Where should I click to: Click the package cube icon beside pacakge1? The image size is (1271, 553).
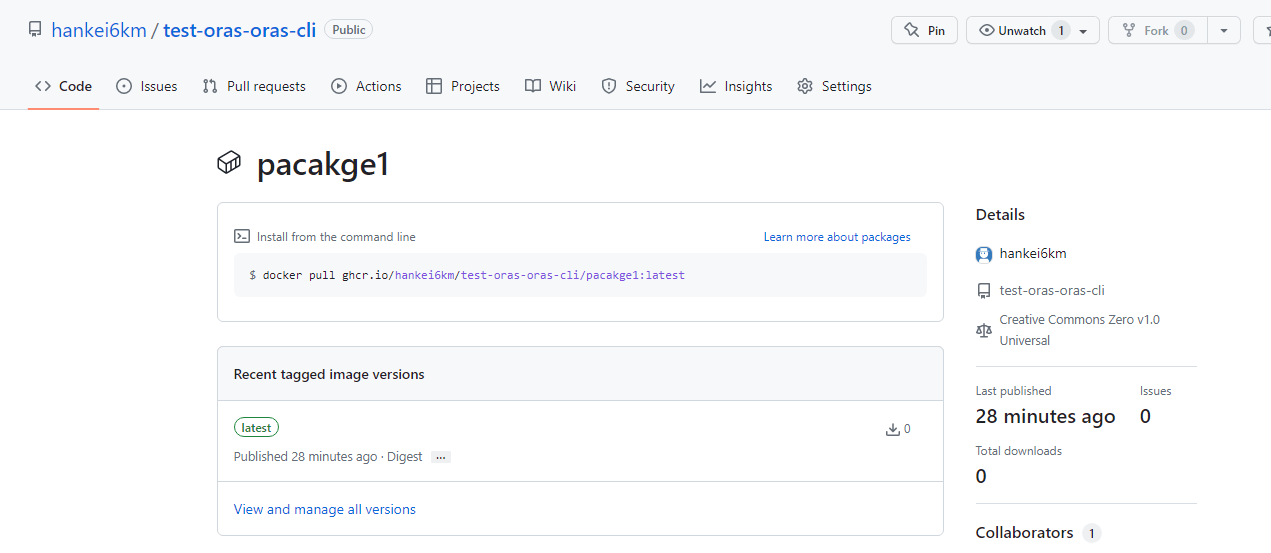(x=229, y=162)
